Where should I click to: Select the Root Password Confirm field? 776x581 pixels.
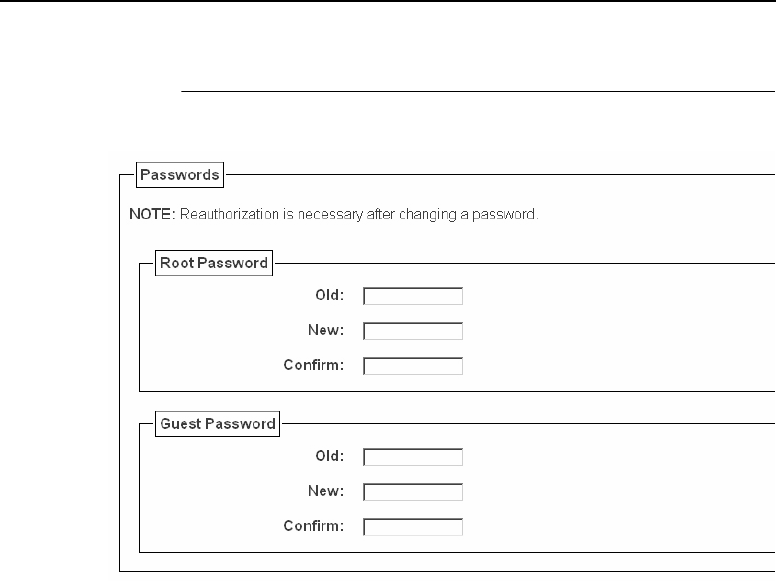click(x=413, y=366)
